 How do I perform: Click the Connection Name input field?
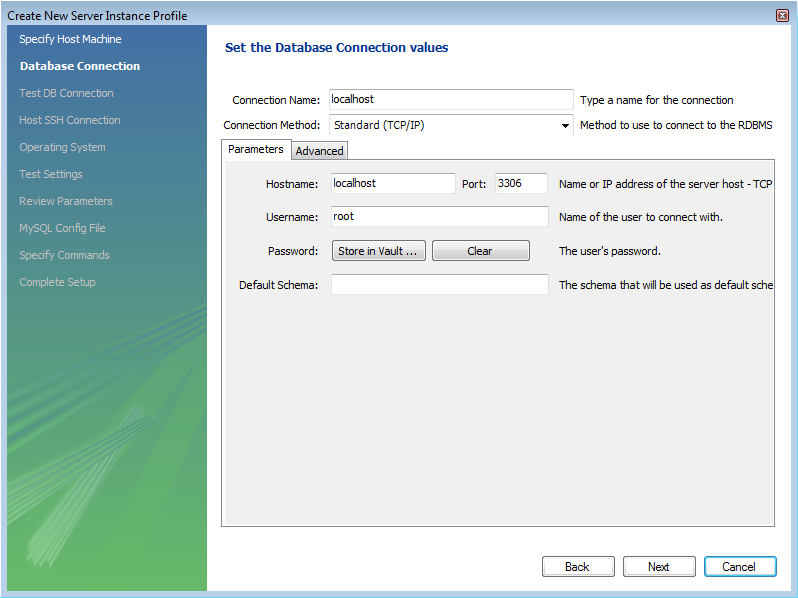pos(451,99)
